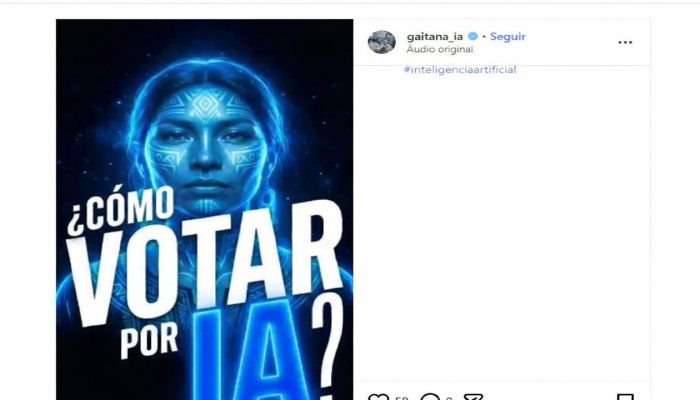The width and height of the screenshot is (700, 400).
Task: Click the gaitana_ia username
Action: 434,36
